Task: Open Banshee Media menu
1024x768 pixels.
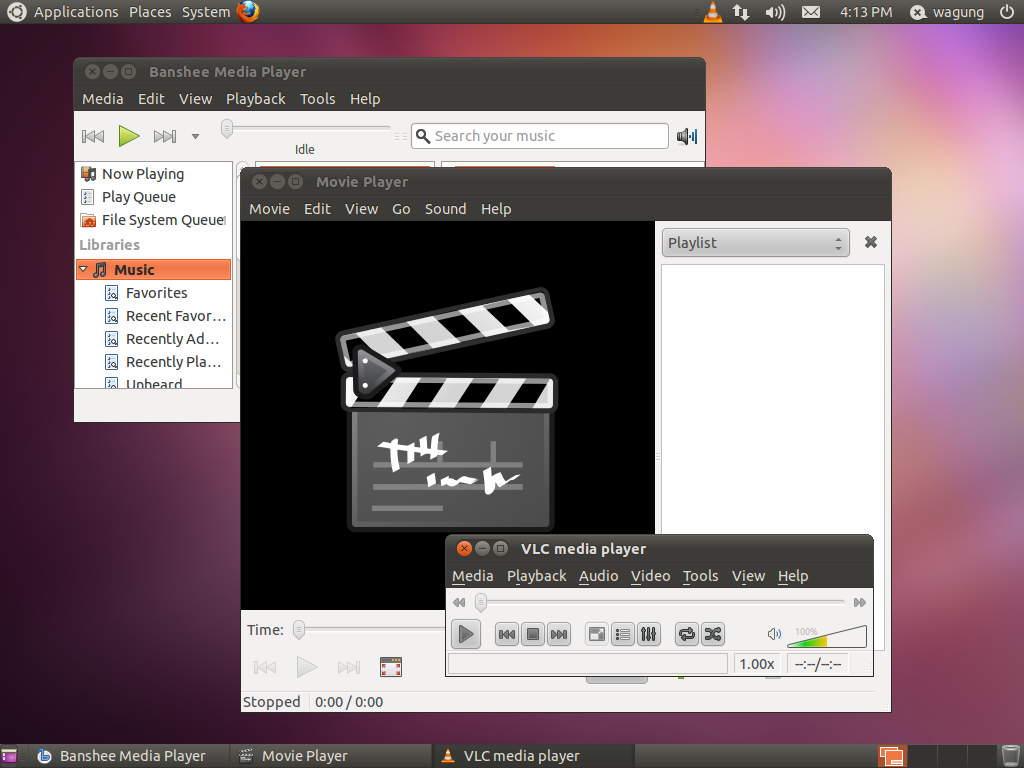Action: coord(103,99)
